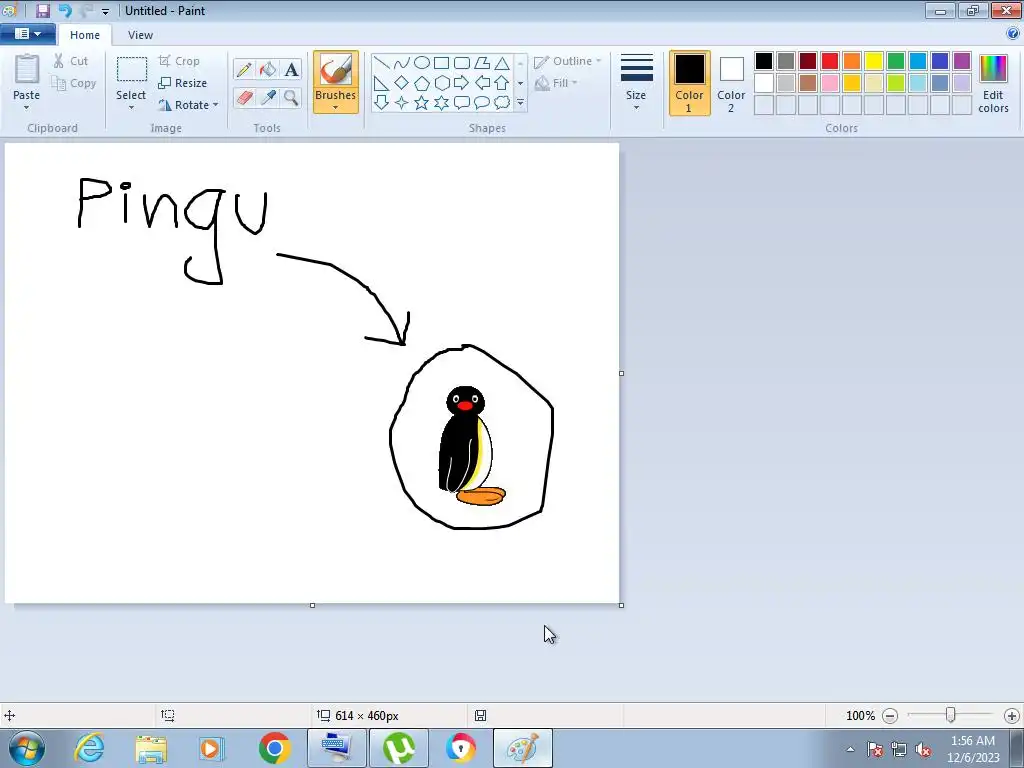Viewport: 1024px width, 768px height.
Task: Pick the Diamond shape
Action: (402, 83)
